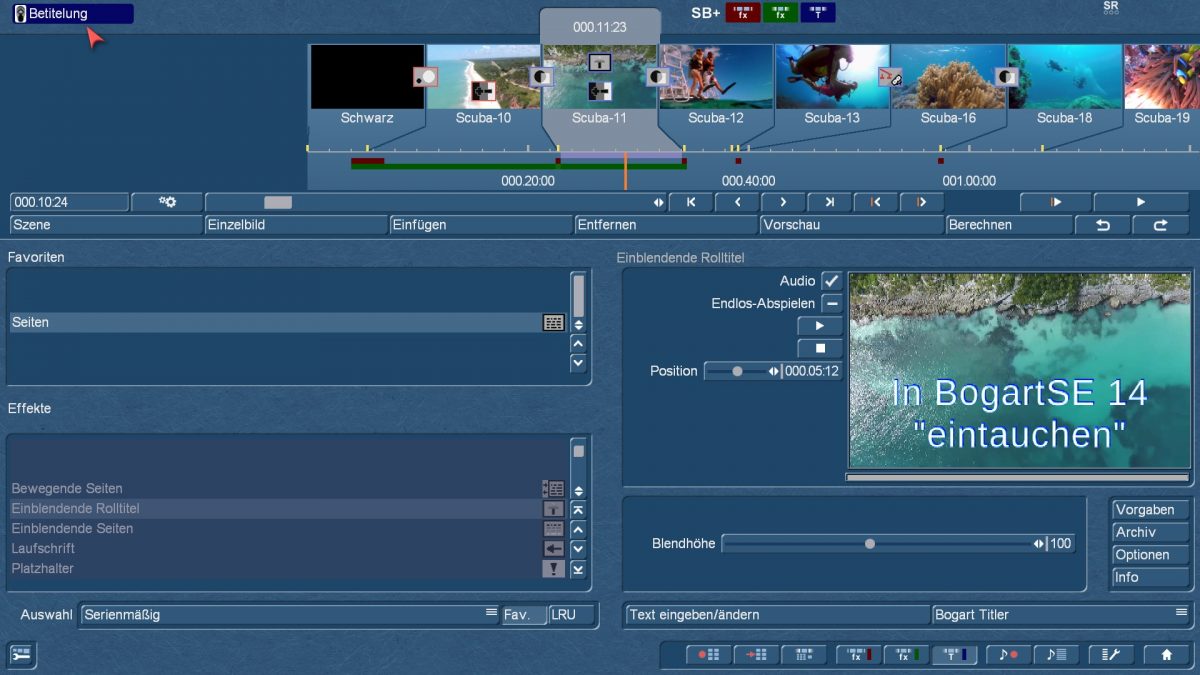Uncheck the Audio checkbox

coord(831,281)
